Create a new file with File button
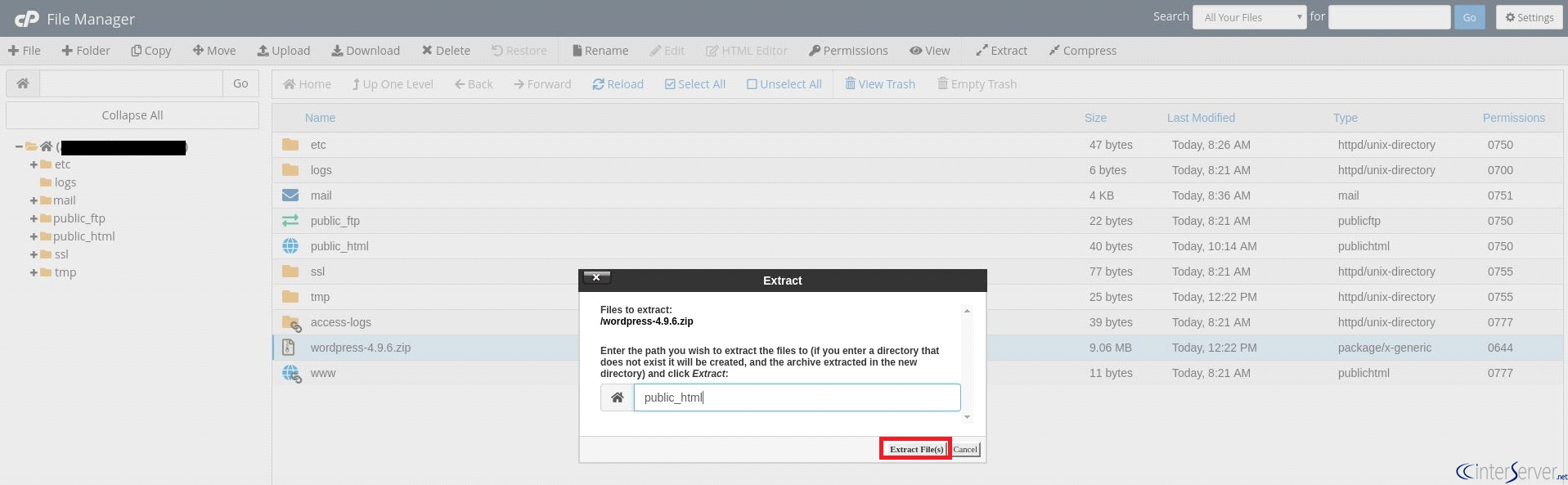The width and height of the screenshot is (1568, 485). coord(25,51)
